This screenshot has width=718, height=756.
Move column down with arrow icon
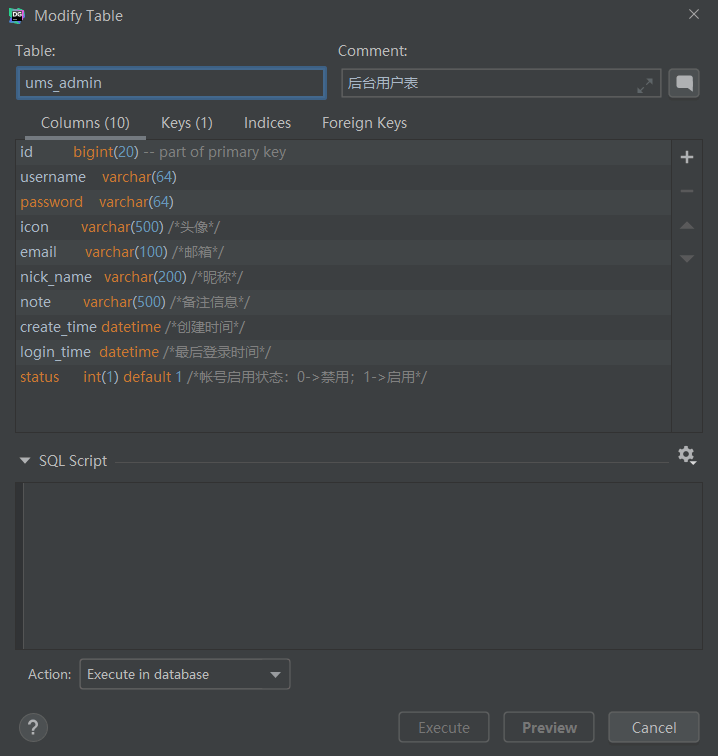687,258
